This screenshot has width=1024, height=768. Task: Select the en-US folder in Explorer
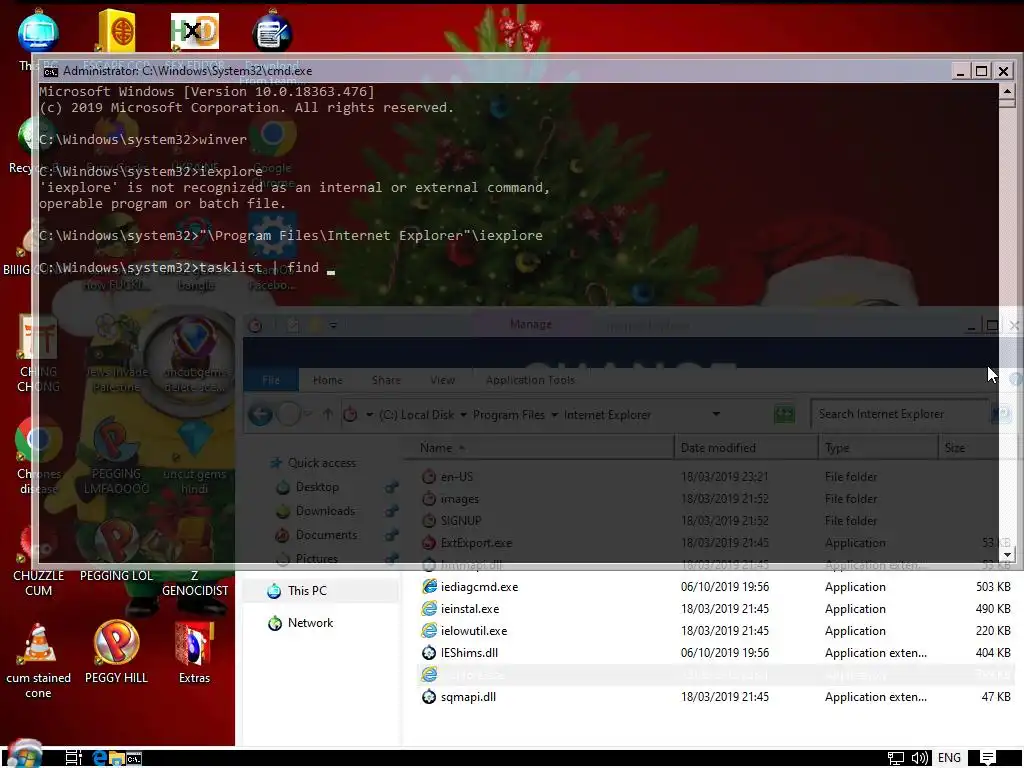[456, 477]
